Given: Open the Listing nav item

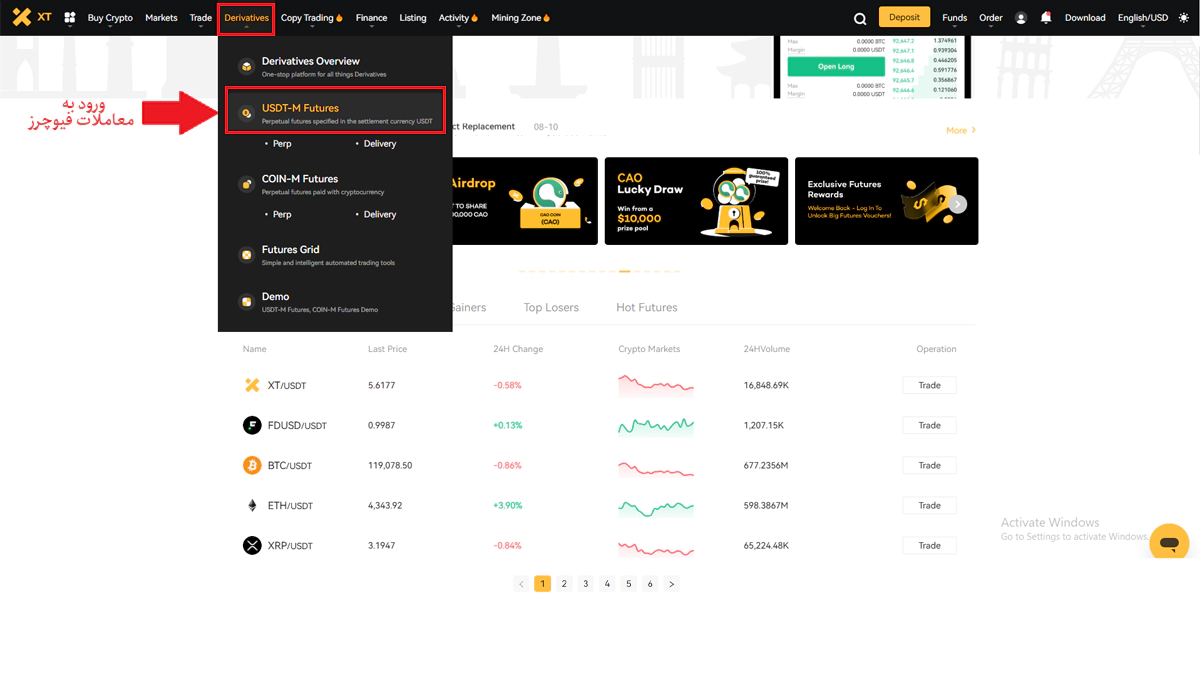Looking at the screenshot, I should click(x=413, y=18).
